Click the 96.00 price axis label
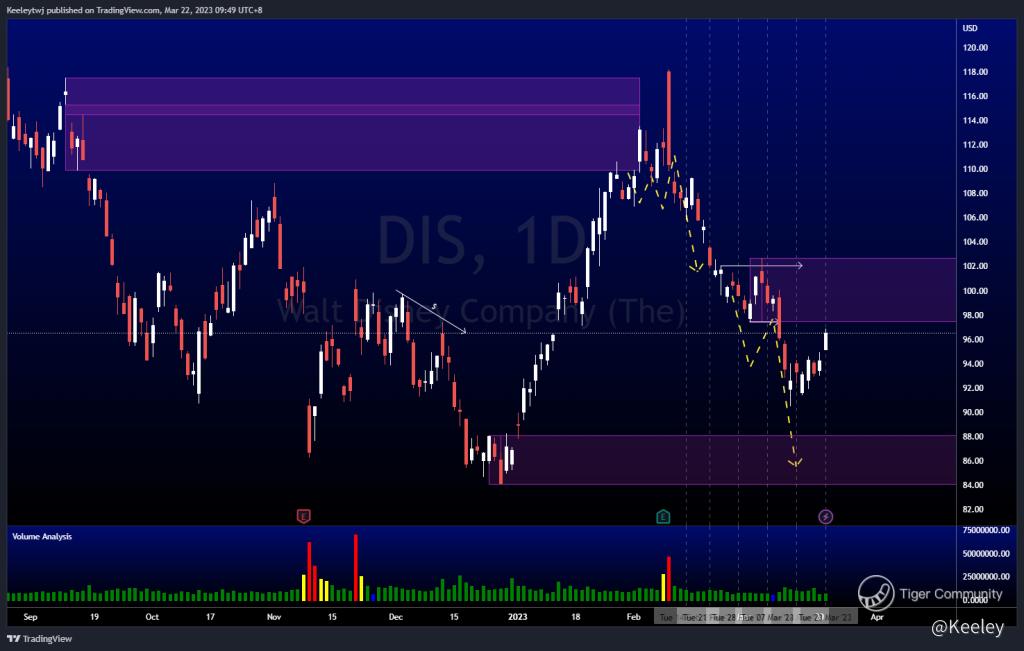Image resolution: width=1024 pixels, height=651 pixels. 973,339
